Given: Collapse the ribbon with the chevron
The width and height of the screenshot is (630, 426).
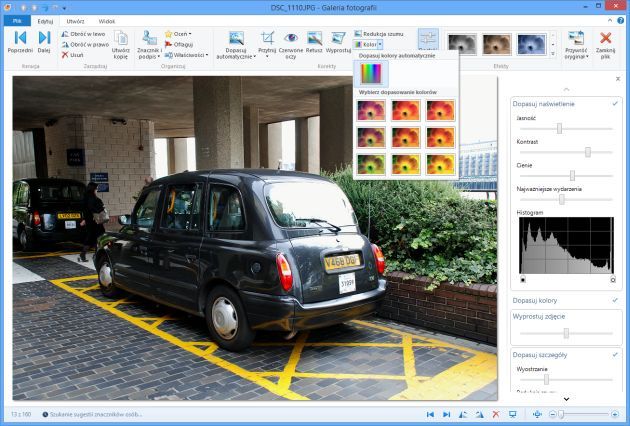Looking at the screenshot, I should 610,20.
